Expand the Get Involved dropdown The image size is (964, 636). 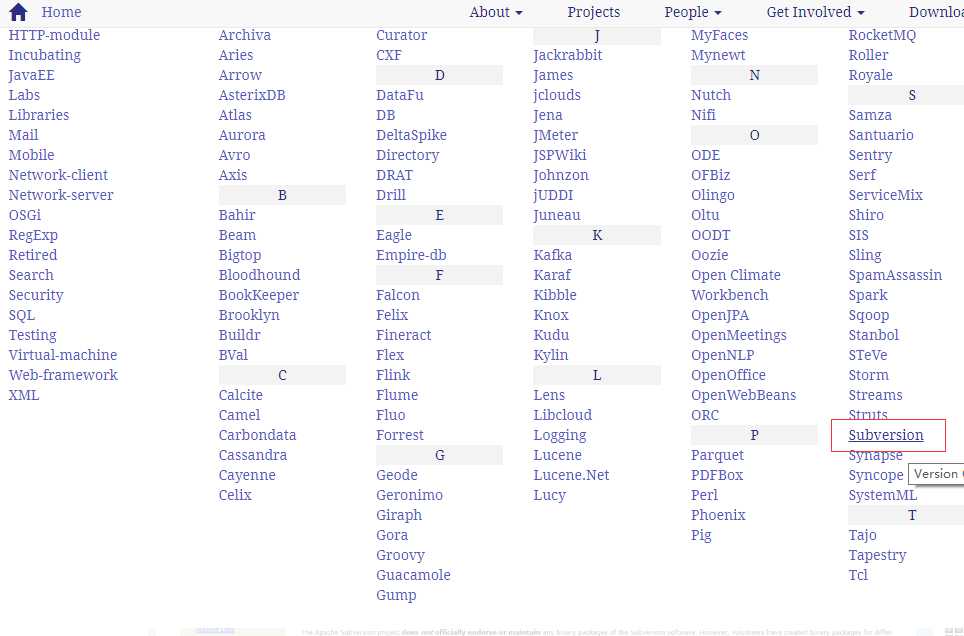pyautogui.click(x=815, y=12)
